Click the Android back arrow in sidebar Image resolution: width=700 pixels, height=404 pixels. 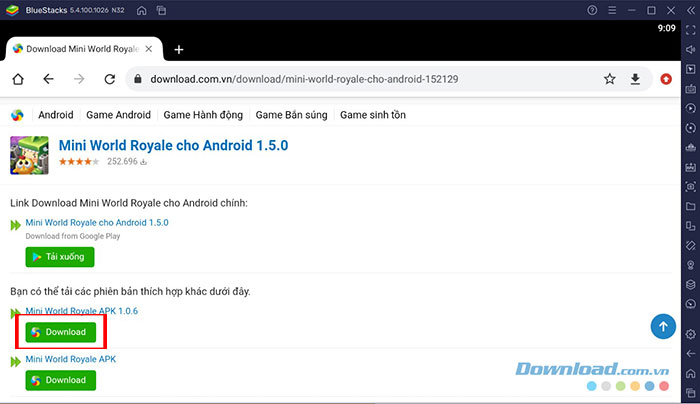(691, 354)
